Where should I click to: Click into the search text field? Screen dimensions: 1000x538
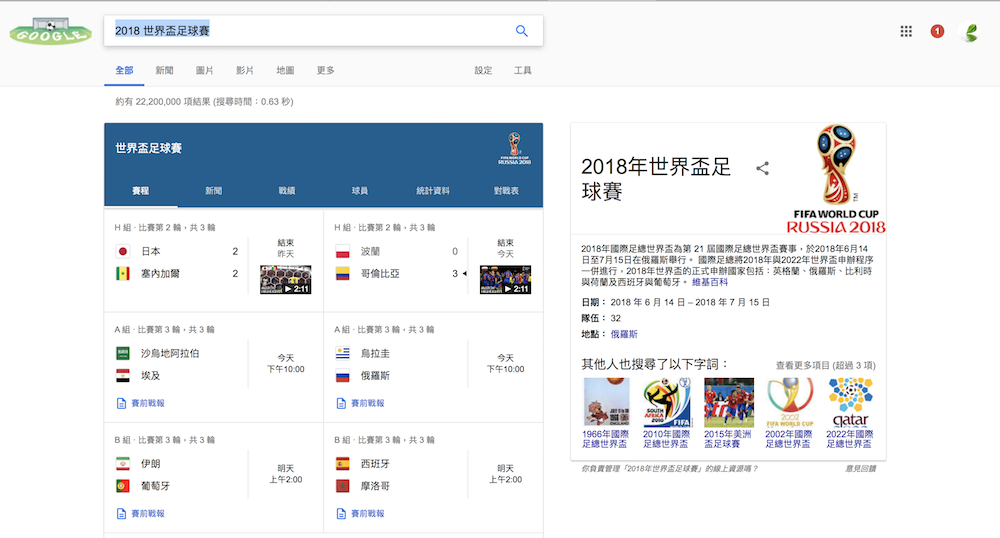tap(309, 31)
